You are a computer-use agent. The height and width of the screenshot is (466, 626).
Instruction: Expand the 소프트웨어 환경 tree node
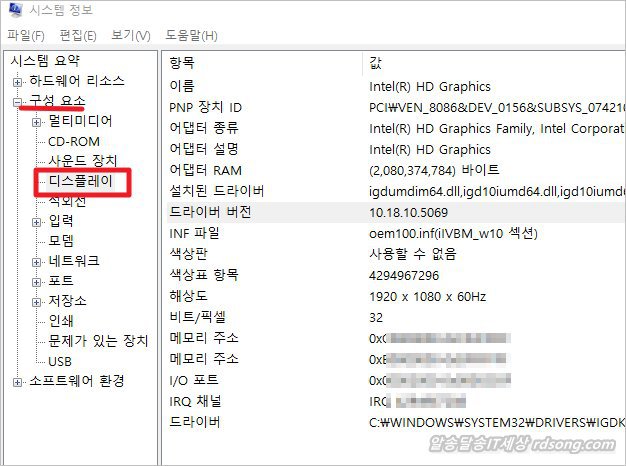(x=17, y=381)
